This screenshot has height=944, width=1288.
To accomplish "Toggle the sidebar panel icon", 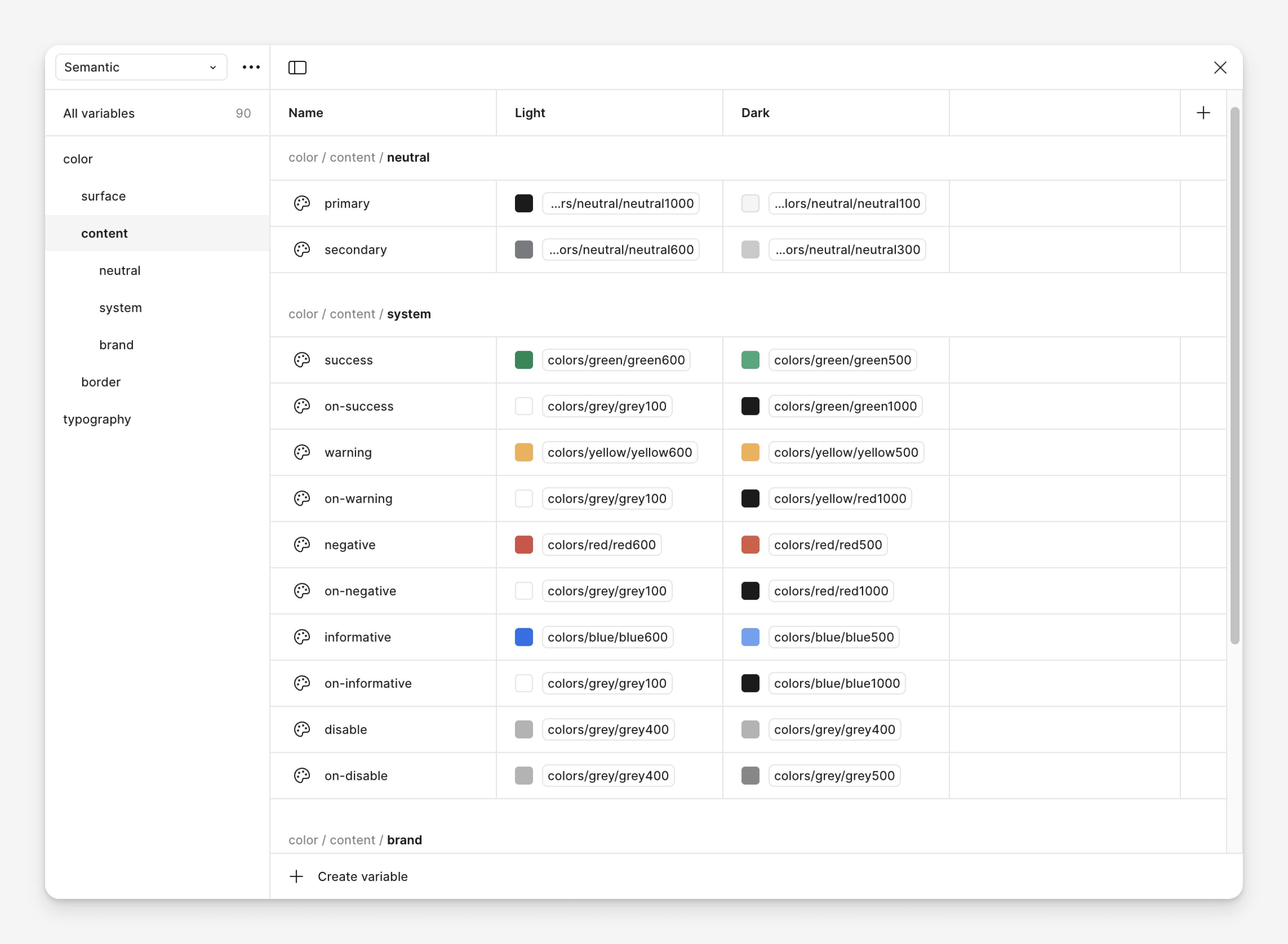I will (x=297, y=68).
